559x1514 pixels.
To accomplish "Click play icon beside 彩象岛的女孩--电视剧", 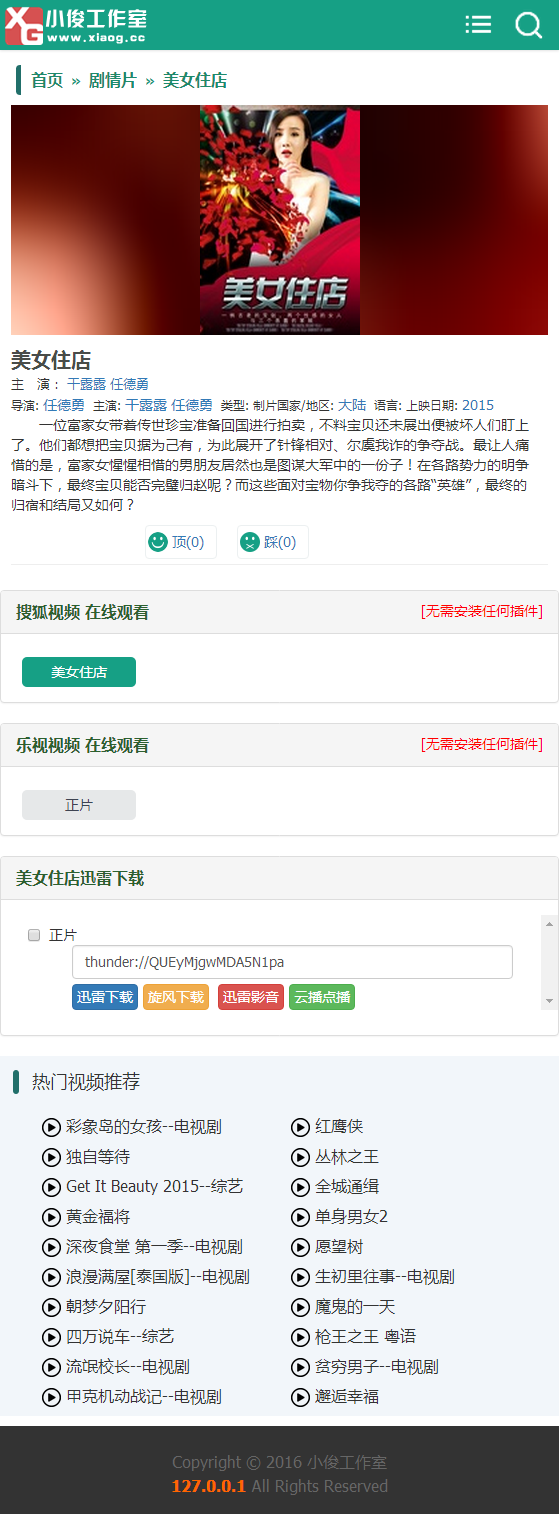I will [51, 1127].
